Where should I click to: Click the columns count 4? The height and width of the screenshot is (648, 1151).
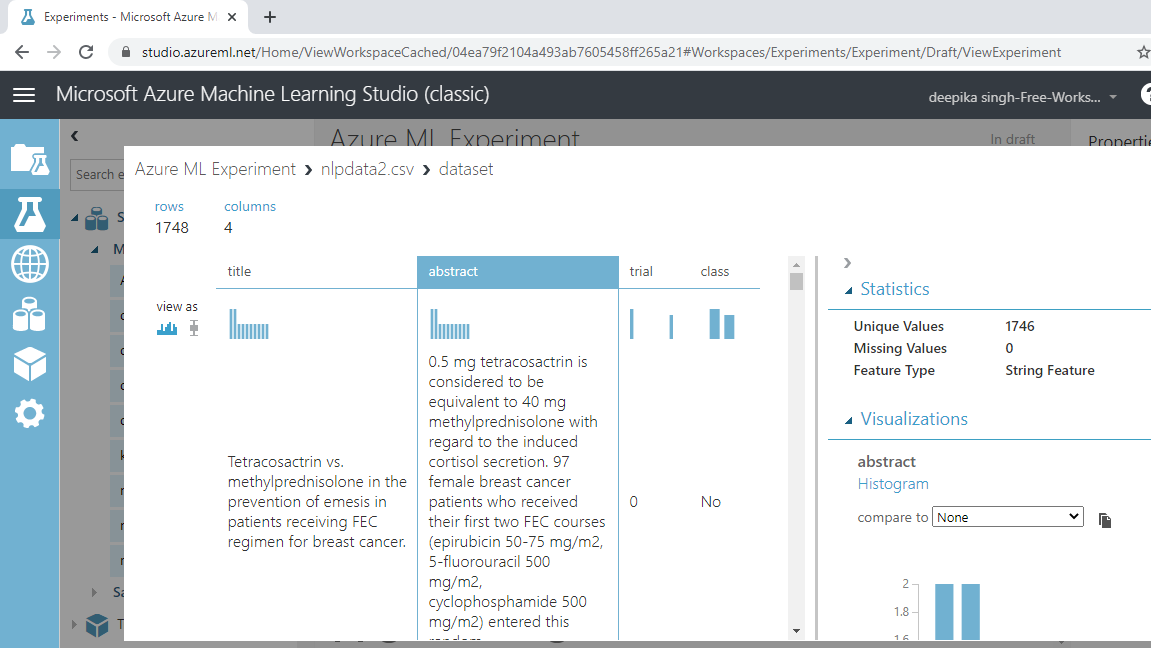tap(228, 228)
